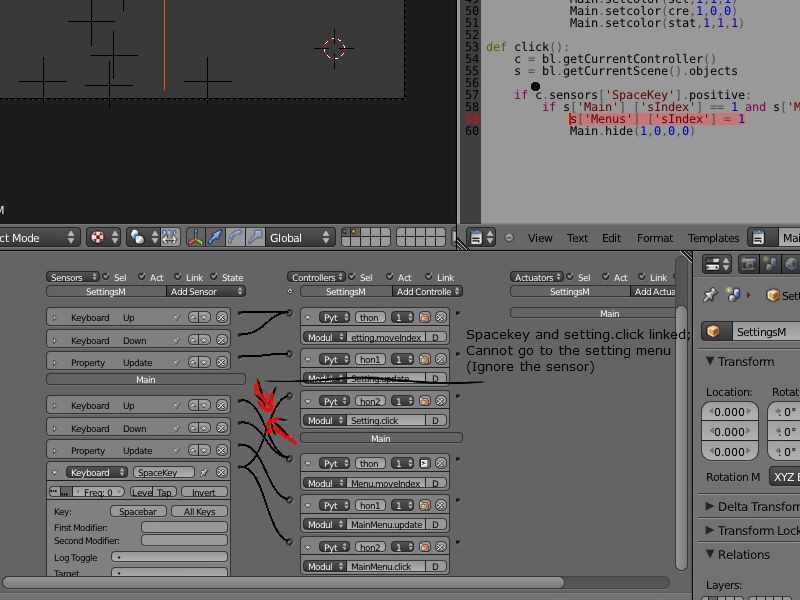This screenshot has width=800, height=600.
Task: Toggle Sensors State checkbox
Action: point(214,277)
